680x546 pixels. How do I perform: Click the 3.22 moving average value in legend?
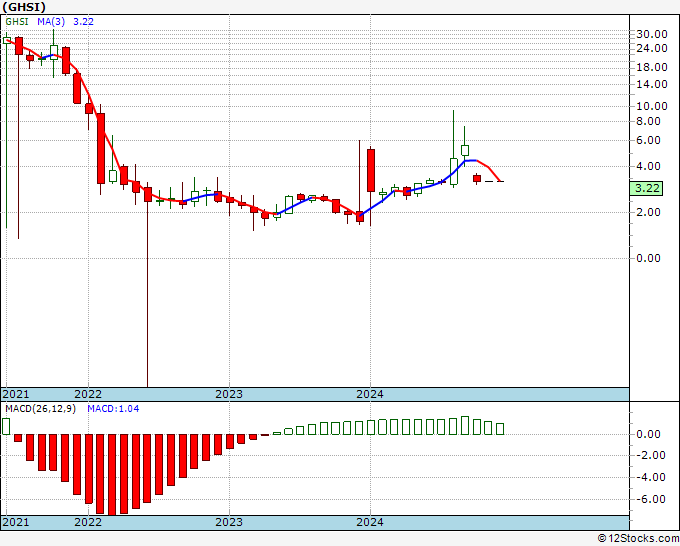tap(83, 22)
